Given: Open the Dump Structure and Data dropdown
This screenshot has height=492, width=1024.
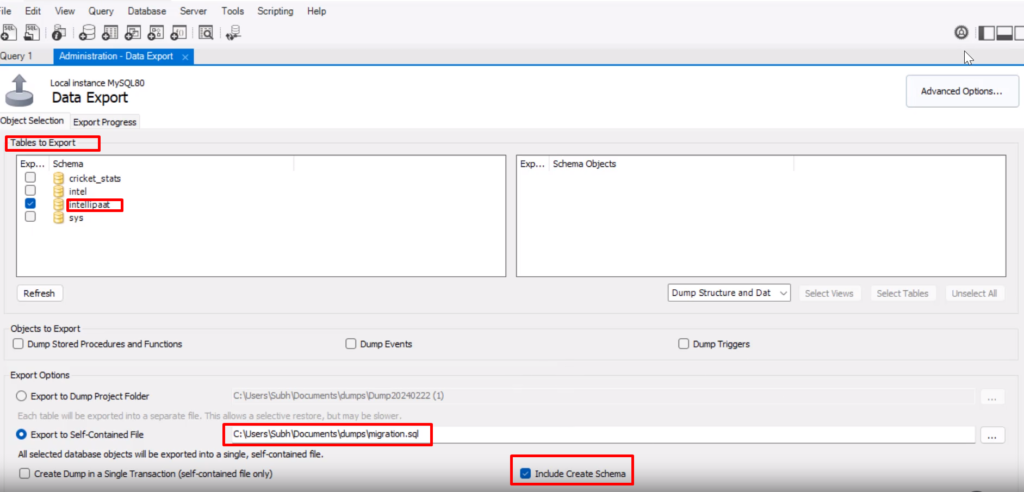Looking at the screenshot, I should point(729,293).
